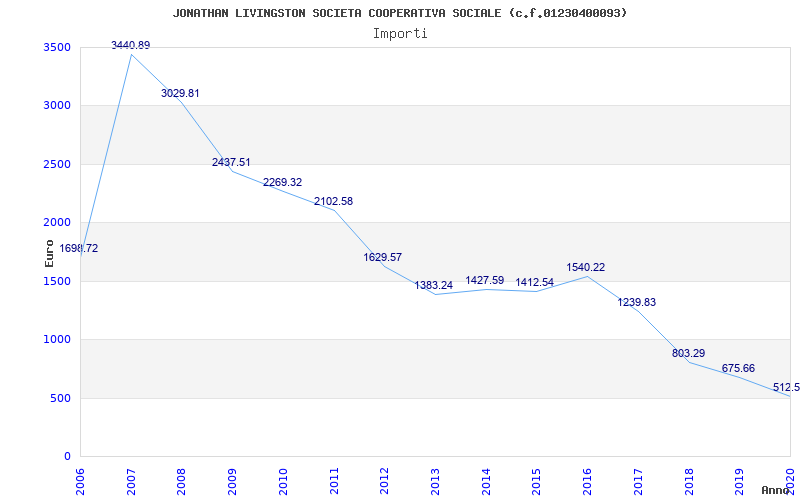This screenshot has height=500, width=800.
Task: Select the 1412.54 data label
Action: (535, 282)
